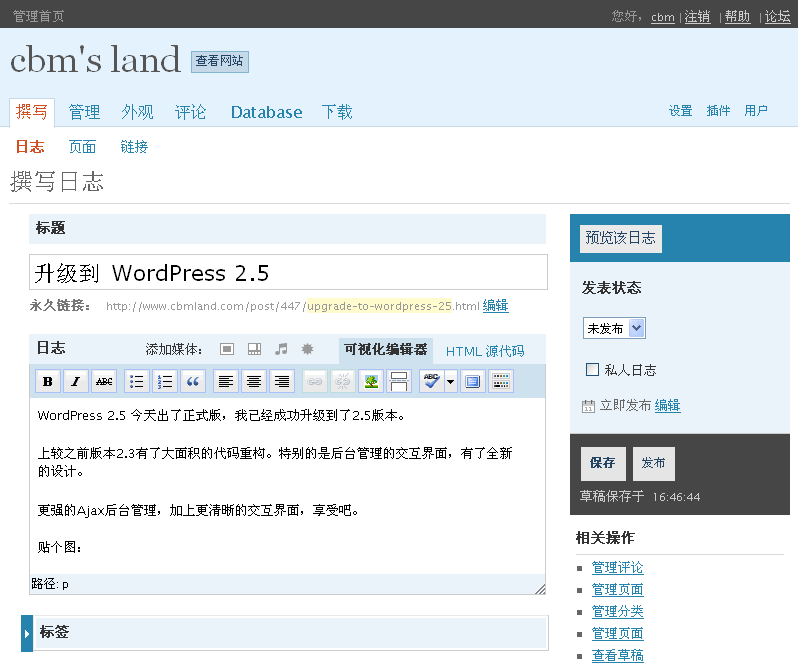Image resolution: width=798 pixels, height=667 pixels.
Task: Click the 预览该日志 preview button
Action: [x=621, y=239]
